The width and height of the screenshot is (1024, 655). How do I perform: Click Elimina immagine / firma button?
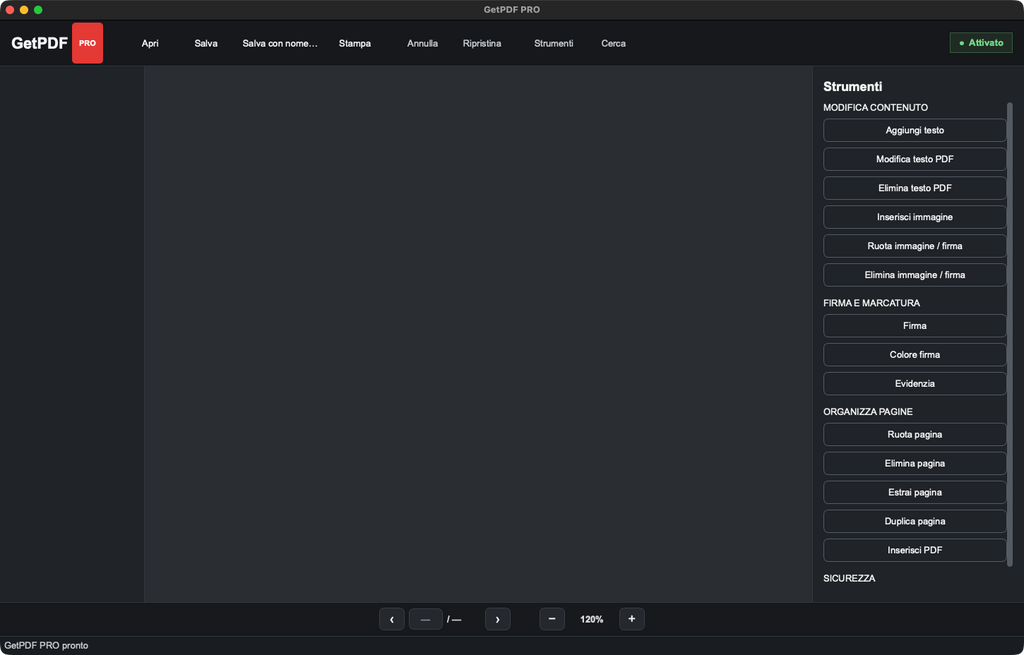pos(914,275)
